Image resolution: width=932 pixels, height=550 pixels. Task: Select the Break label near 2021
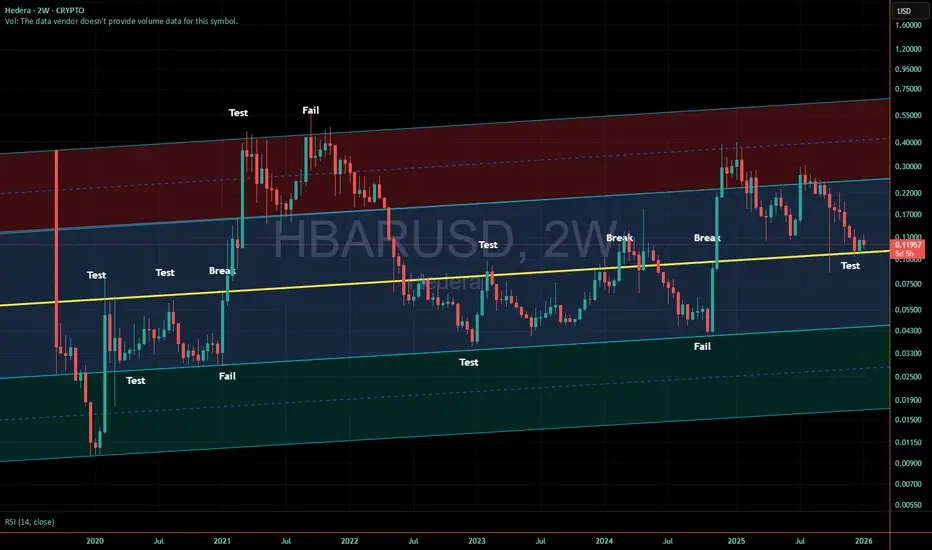click(x=222, y=271)
